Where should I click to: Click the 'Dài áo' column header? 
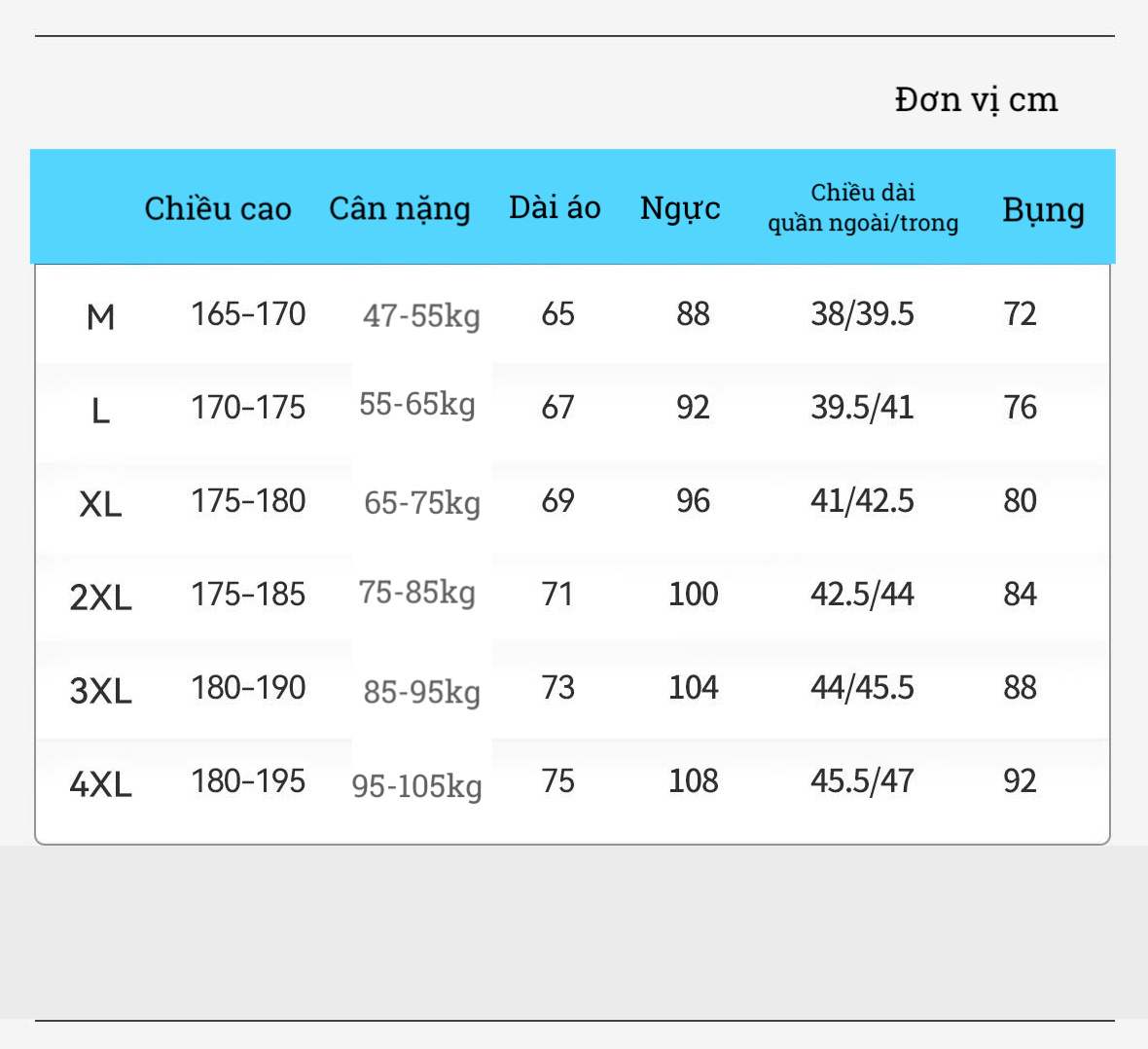pyautogui.click(x=555, y=207)
